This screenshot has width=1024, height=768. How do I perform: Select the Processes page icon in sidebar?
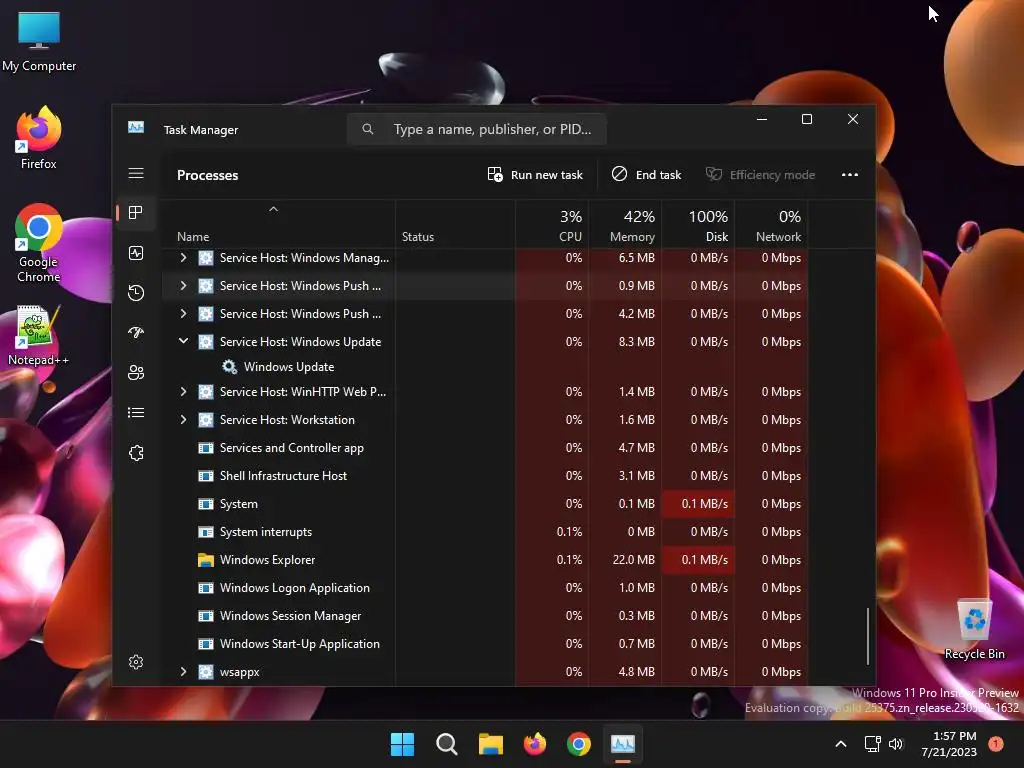click(x=136, y=213)
